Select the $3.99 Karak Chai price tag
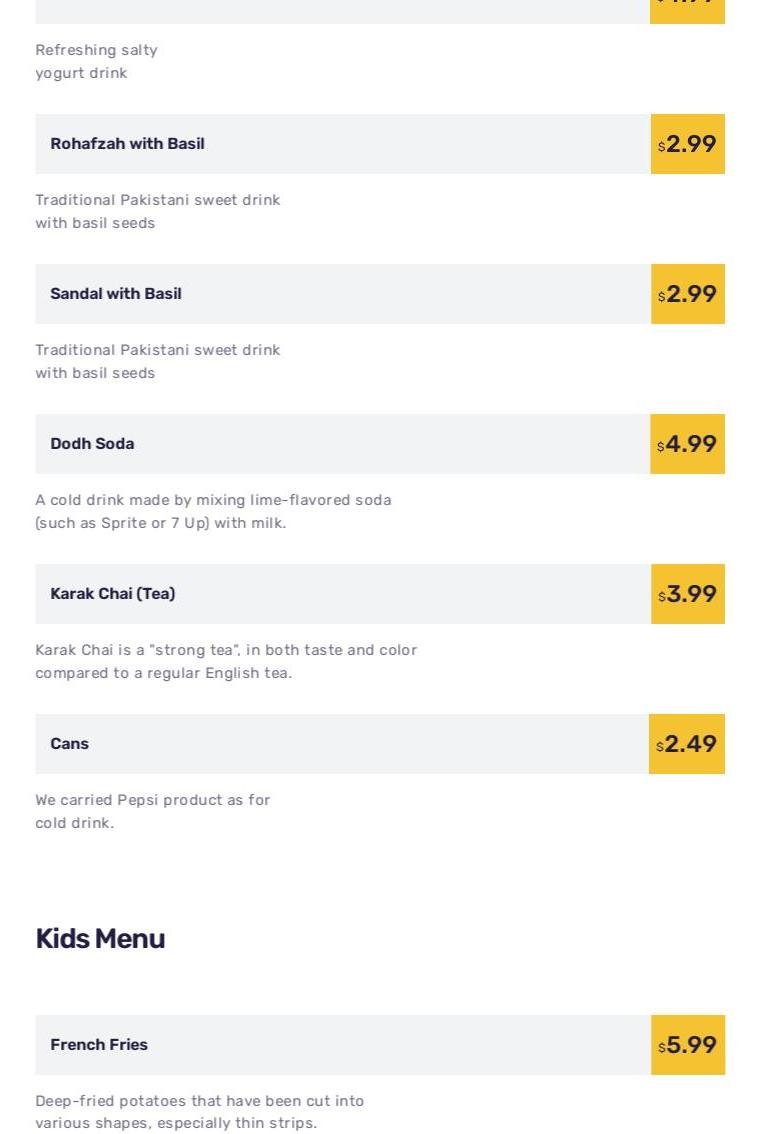Image resolution: width=770 pixels, height=1134 pixels. 688,594
